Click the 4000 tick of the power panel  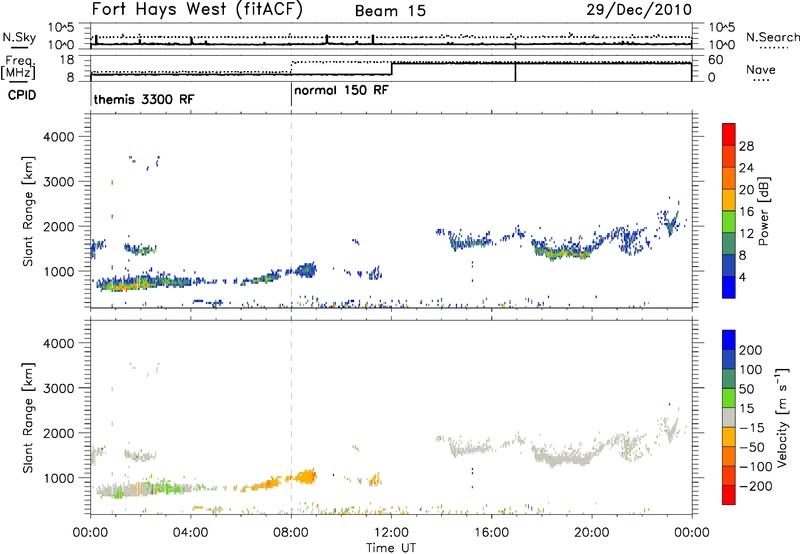click(x=58, y=137)
